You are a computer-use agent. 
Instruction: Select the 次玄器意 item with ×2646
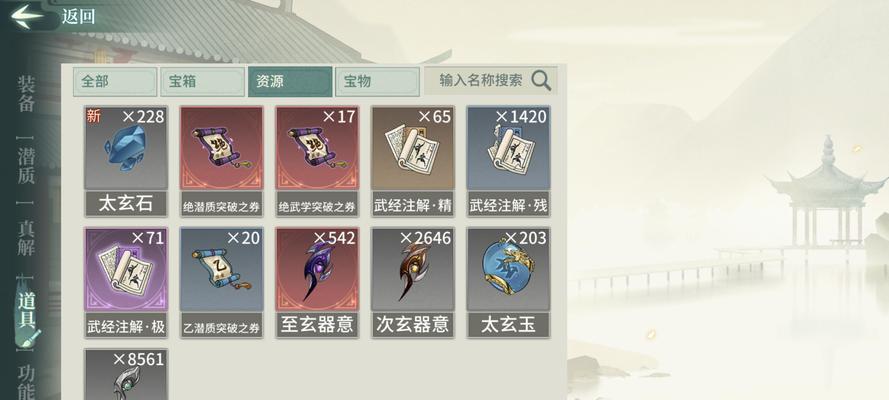[413, 283]
